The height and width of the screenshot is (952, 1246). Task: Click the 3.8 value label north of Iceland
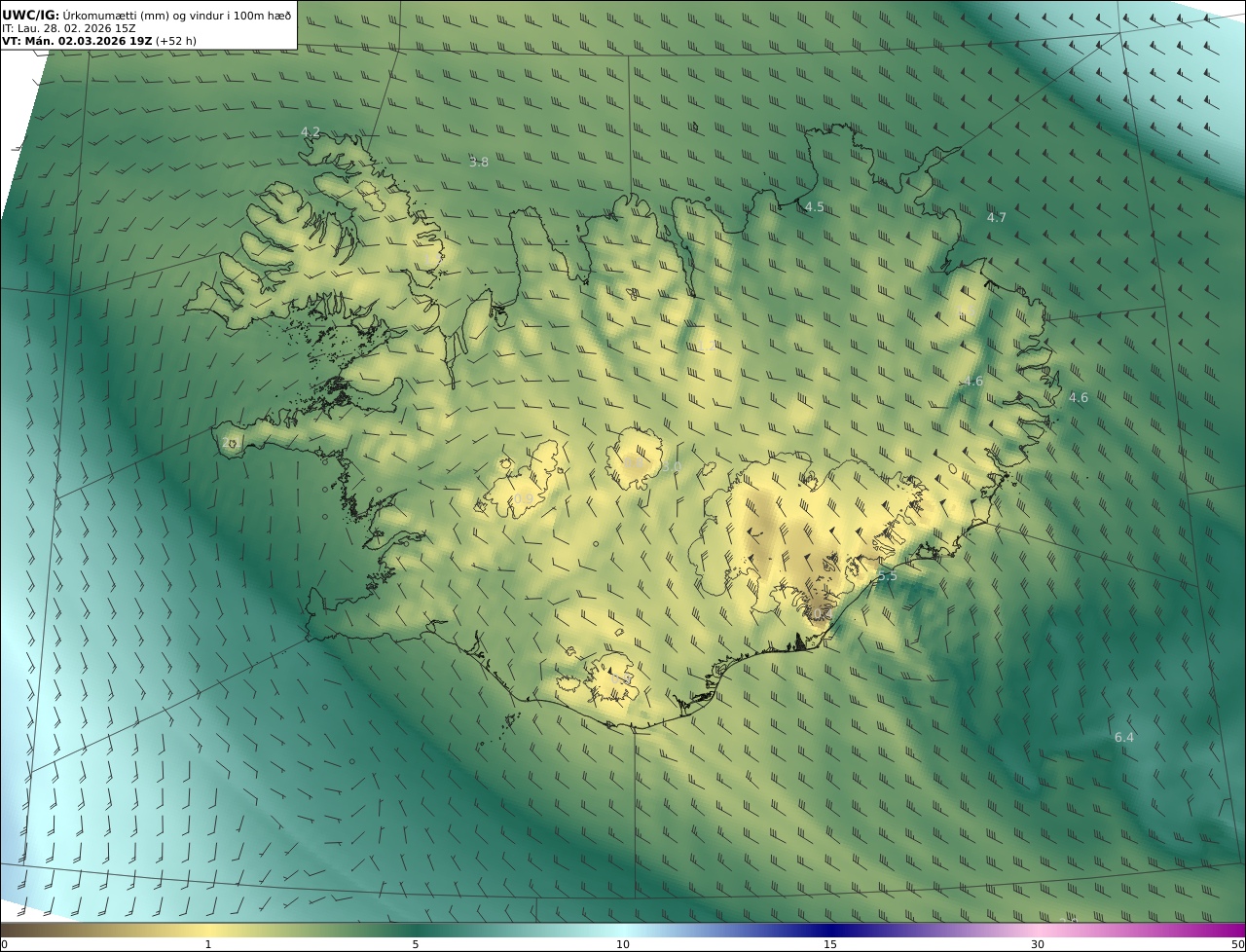[x=479, y=163]
